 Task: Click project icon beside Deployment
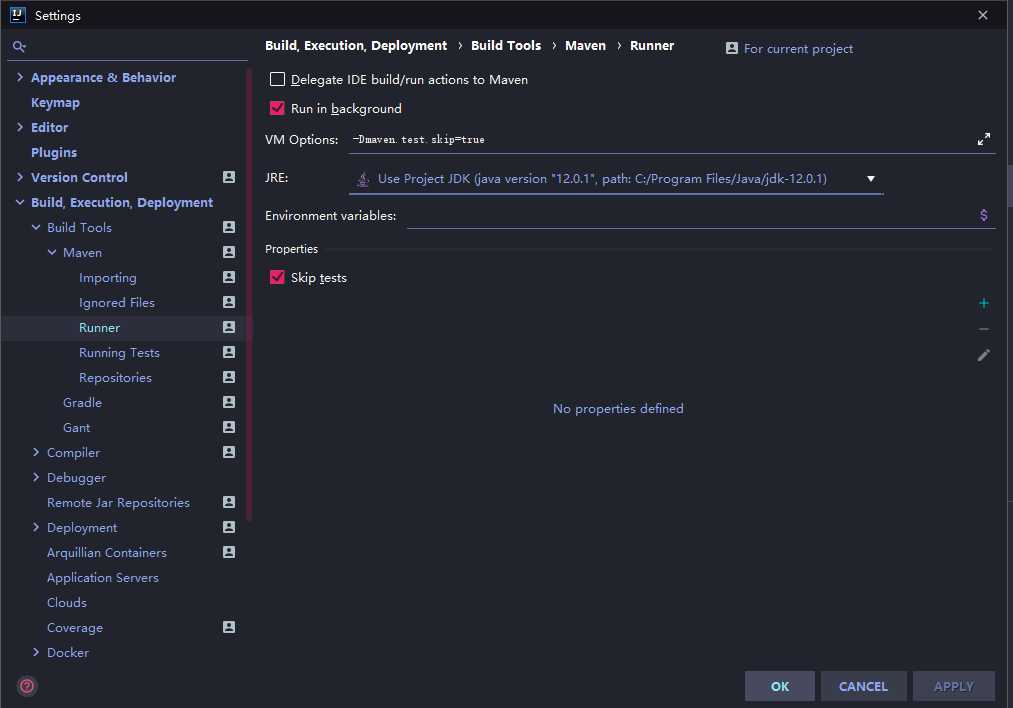[229, 527]
